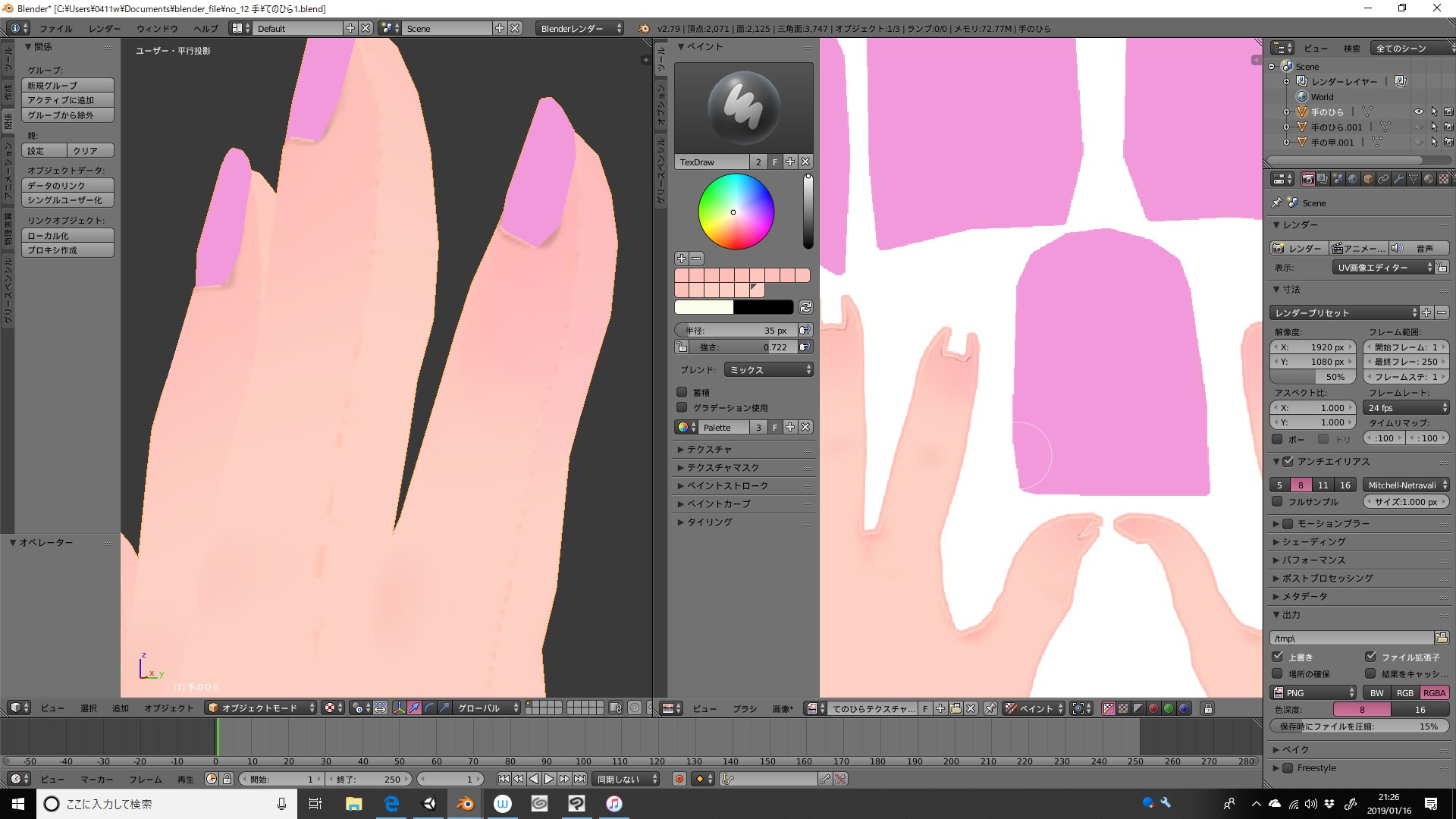Image resolution: width=1456 pixels, height=819 pixels.
Task: Open the グローバル orientation dropdown
Action: tap(488, 708)
